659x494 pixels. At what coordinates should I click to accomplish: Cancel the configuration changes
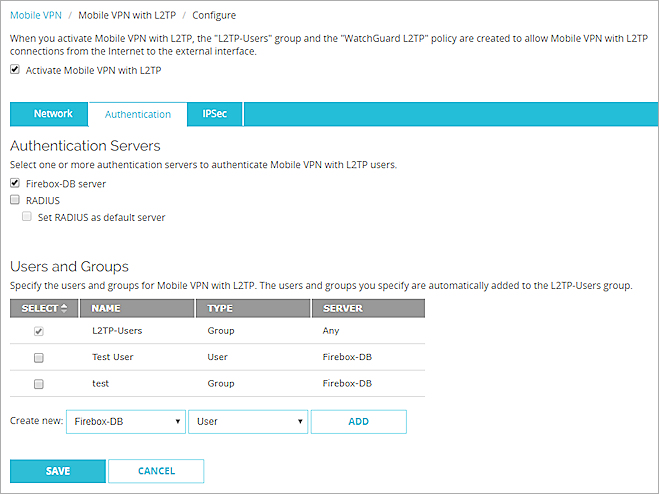click(156, 471)
